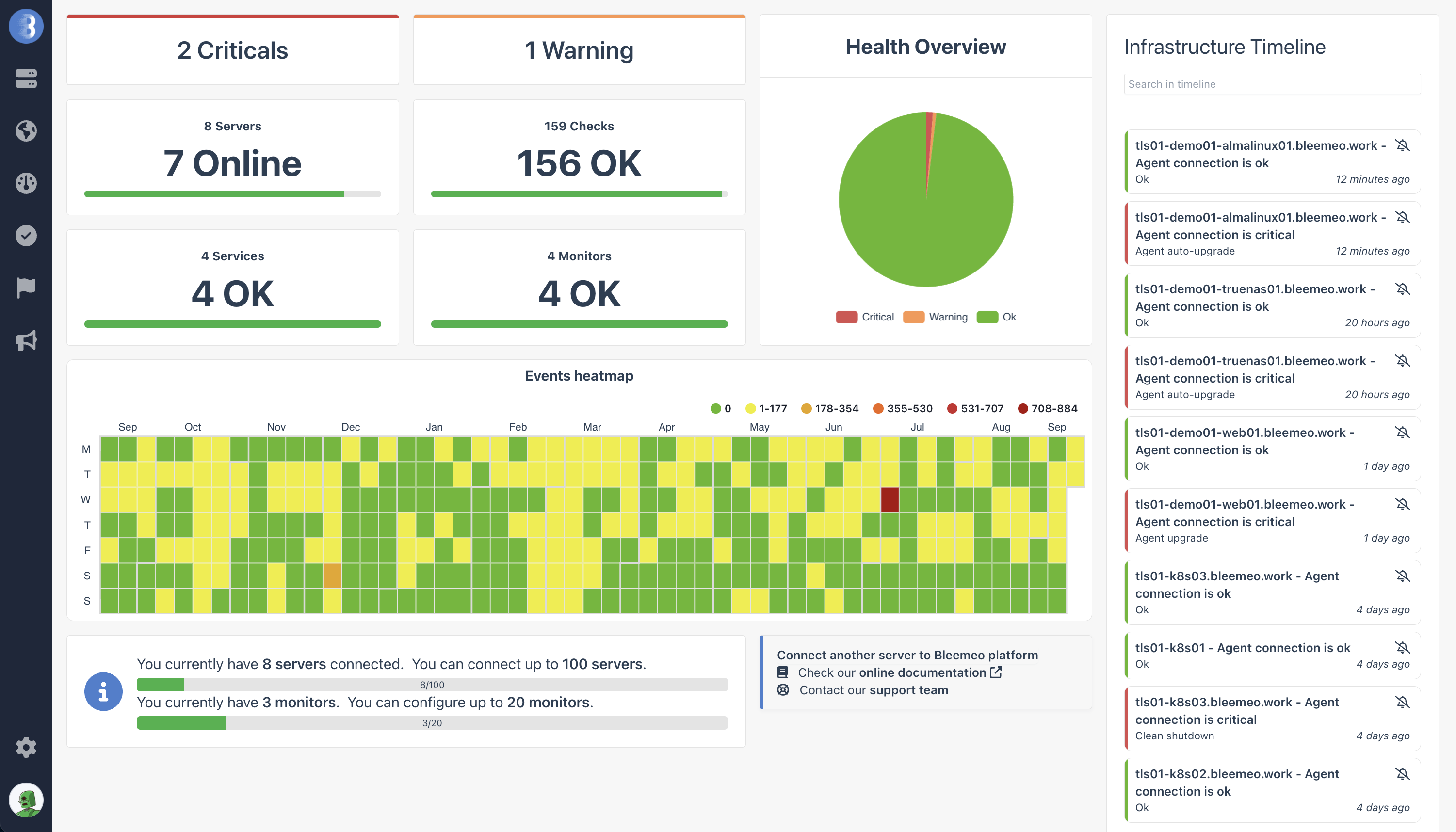Viewport: 1456px width, 832px height.
Task: Select the 1-177 heatmap legend entry
Action: click(x=766, y=409)
